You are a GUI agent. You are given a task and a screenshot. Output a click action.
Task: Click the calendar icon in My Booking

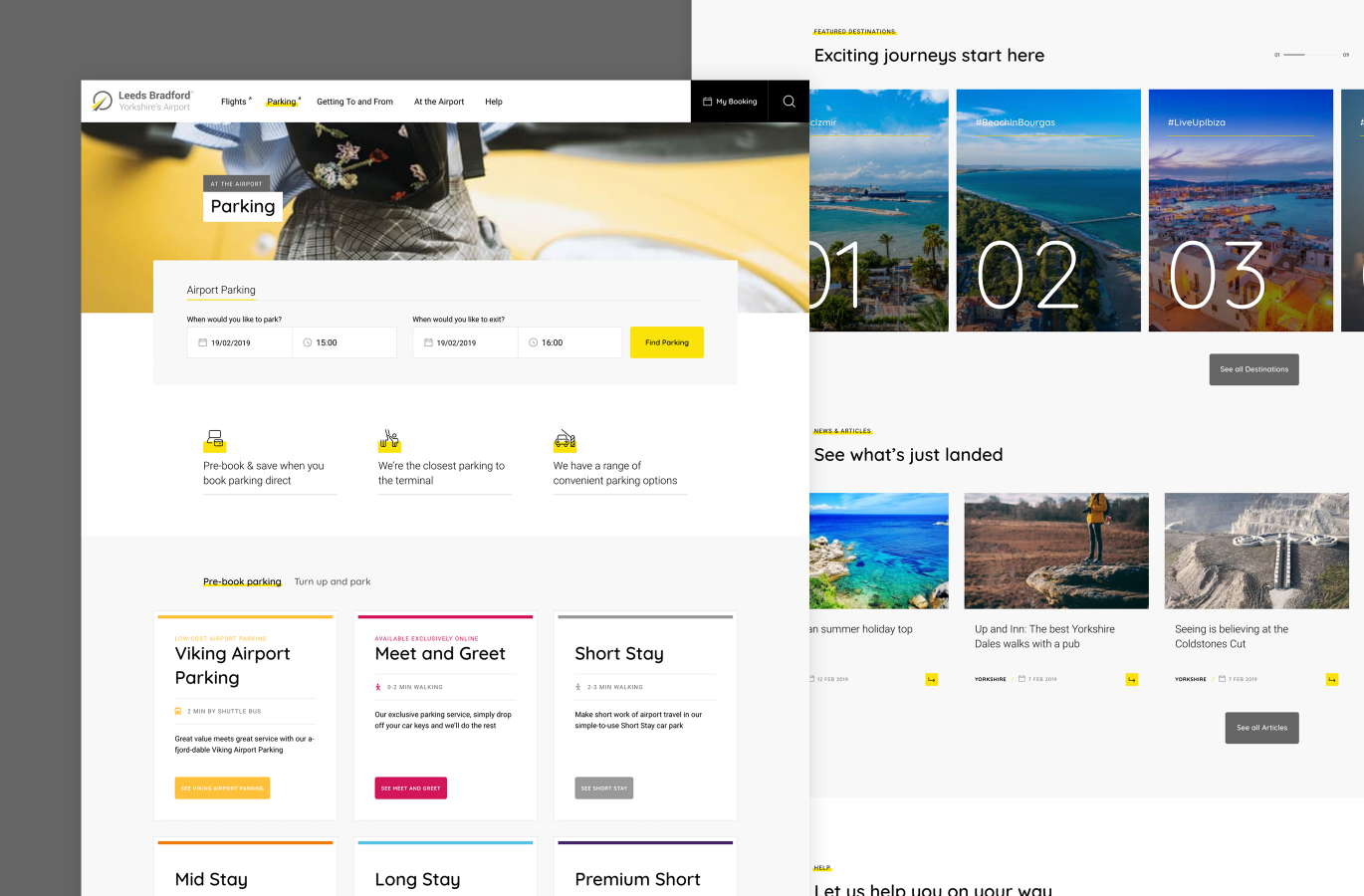(707, 102)
